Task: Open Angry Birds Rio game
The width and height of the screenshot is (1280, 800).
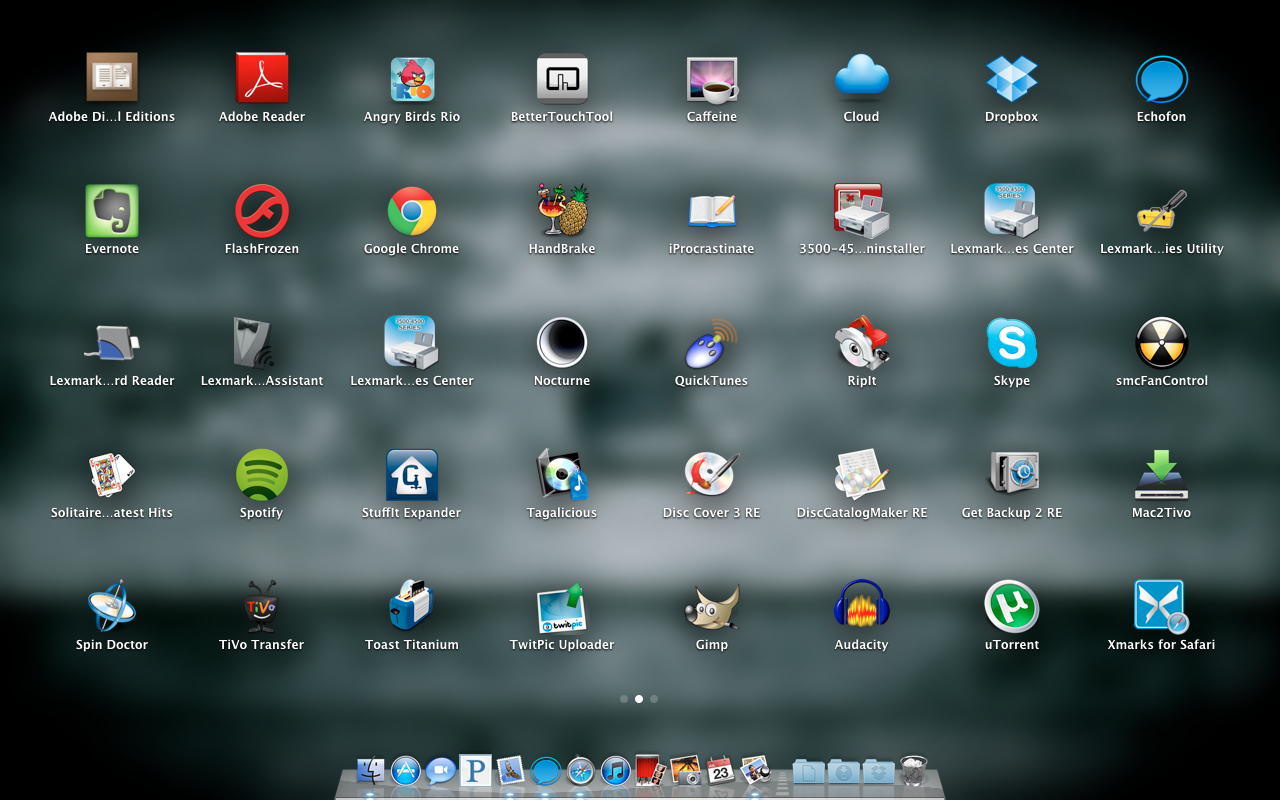Action: (x=412, y=78)
